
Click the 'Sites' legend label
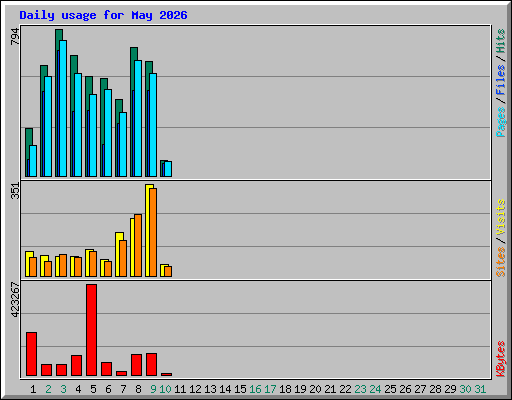coord(500,262)
